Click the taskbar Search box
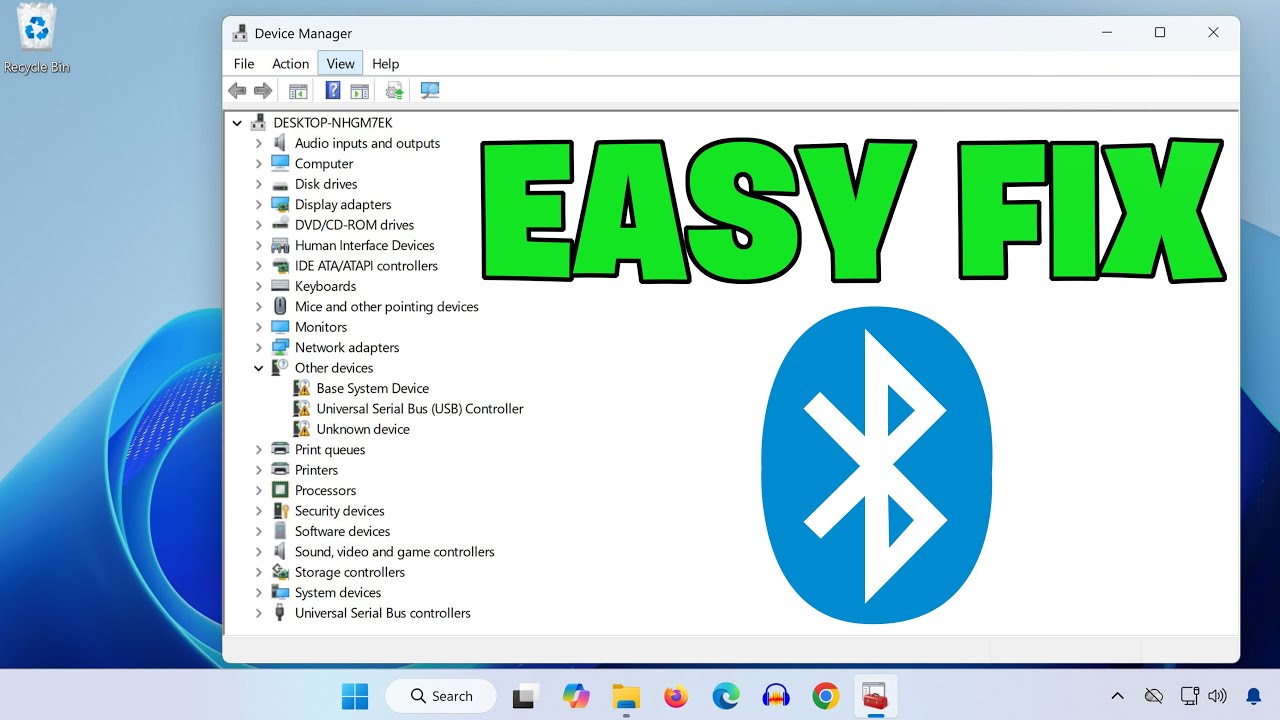1280x720 pixels. tap(441, 696)
